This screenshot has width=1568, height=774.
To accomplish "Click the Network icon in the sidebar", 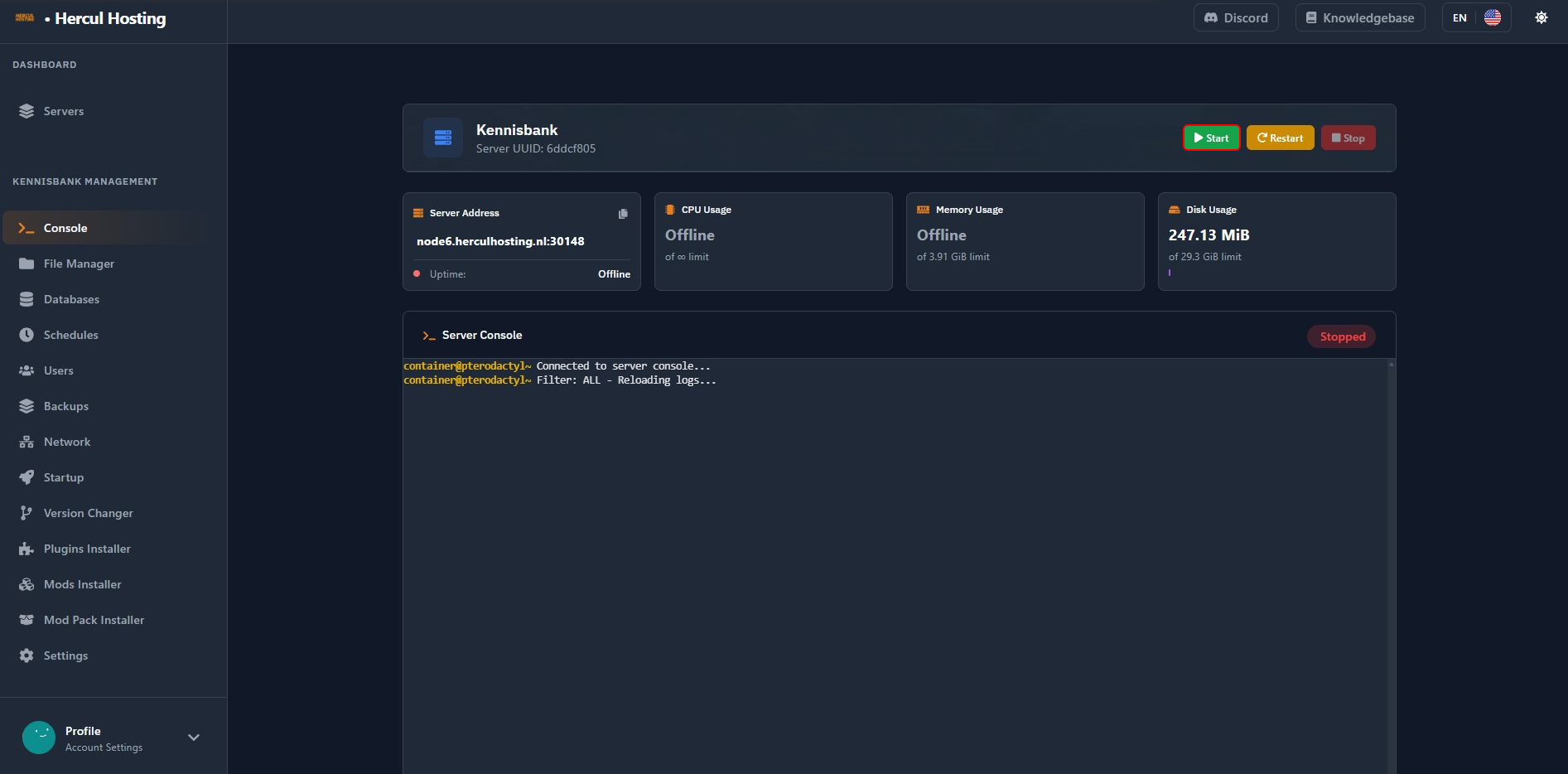I will click(27, 442).
